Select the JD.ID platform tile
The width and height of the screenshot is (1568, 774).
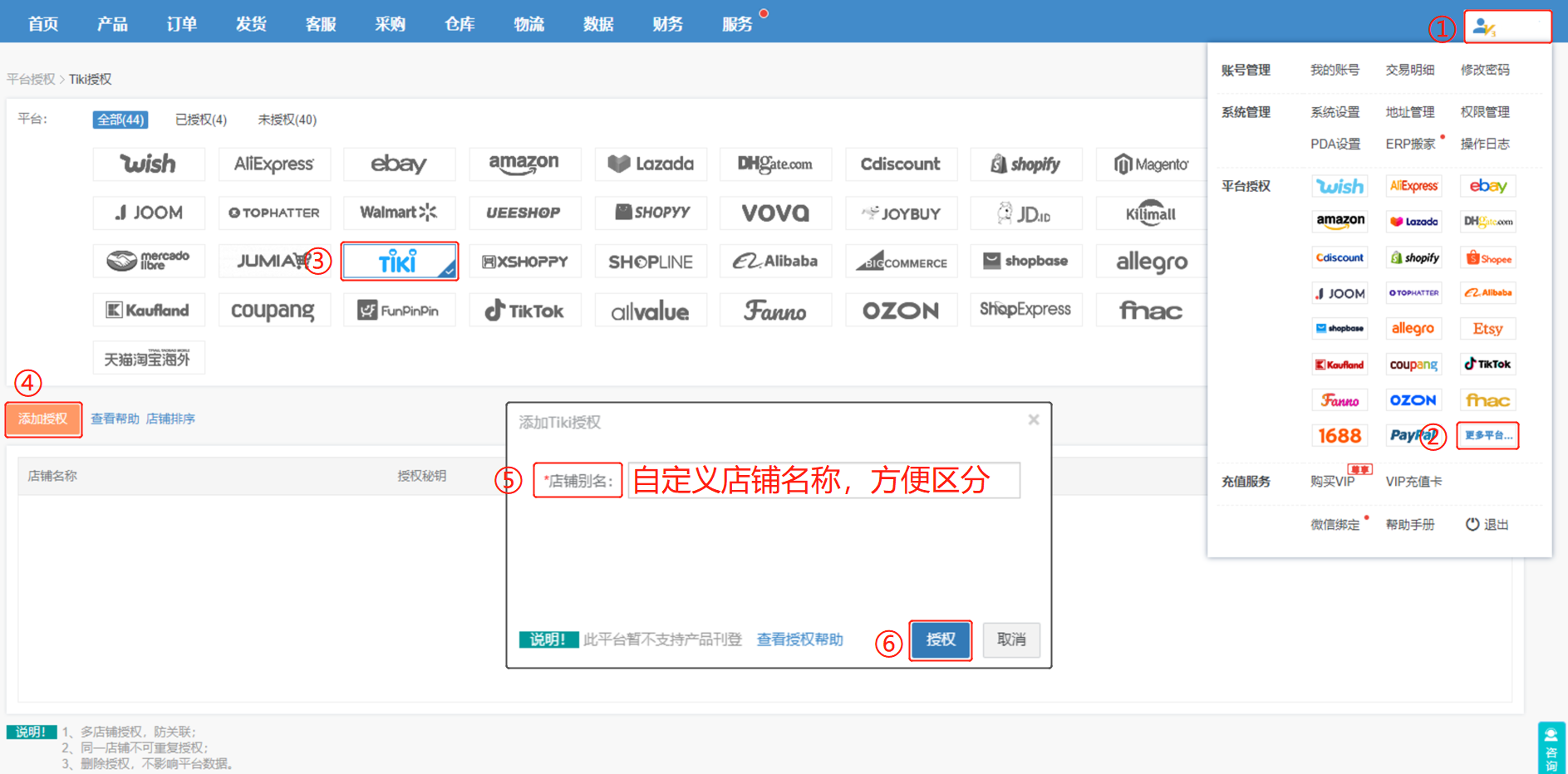coord(1026,213)
